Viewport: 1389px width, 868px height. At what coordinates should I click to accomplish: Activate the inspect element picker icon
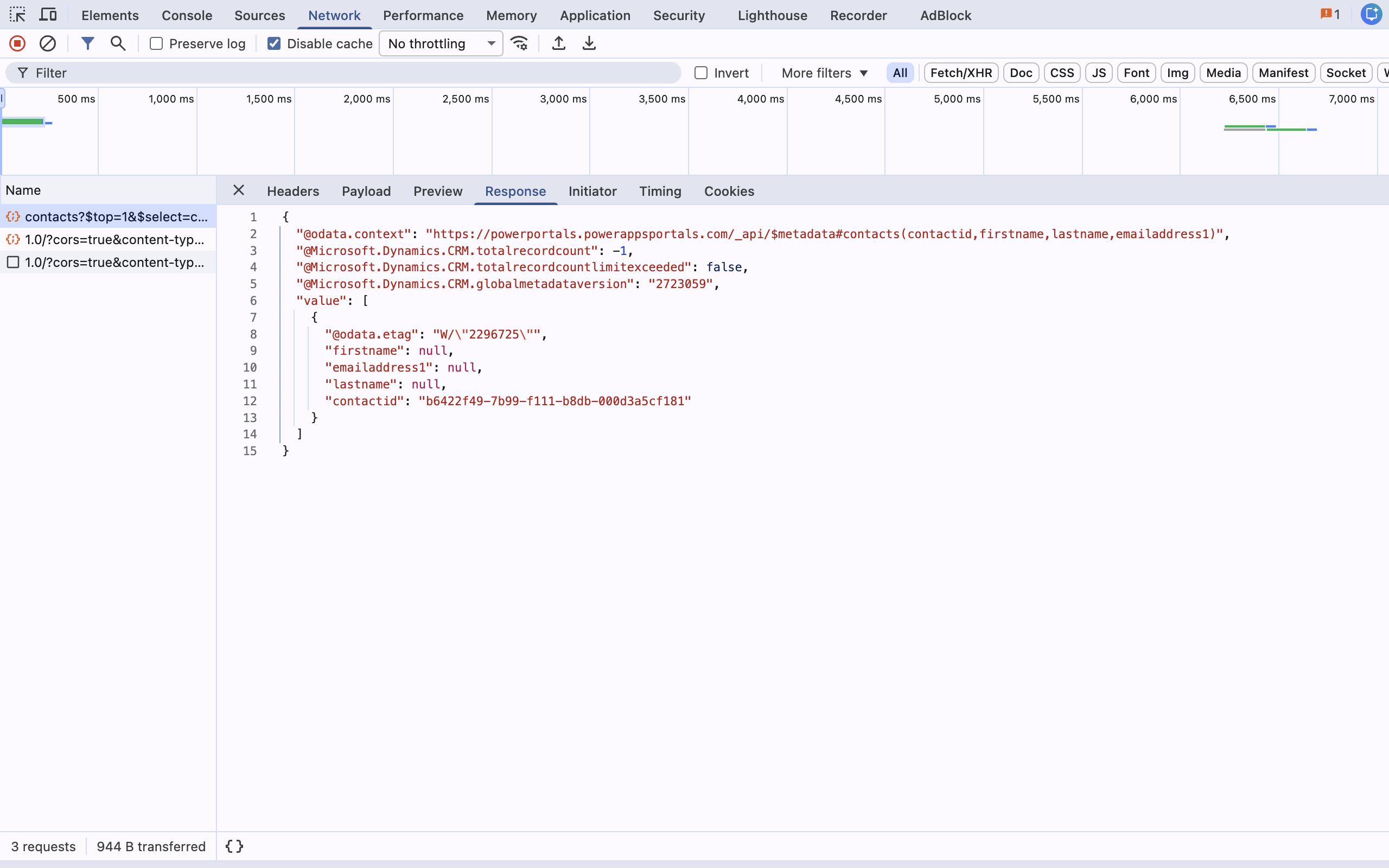(17, 15)
